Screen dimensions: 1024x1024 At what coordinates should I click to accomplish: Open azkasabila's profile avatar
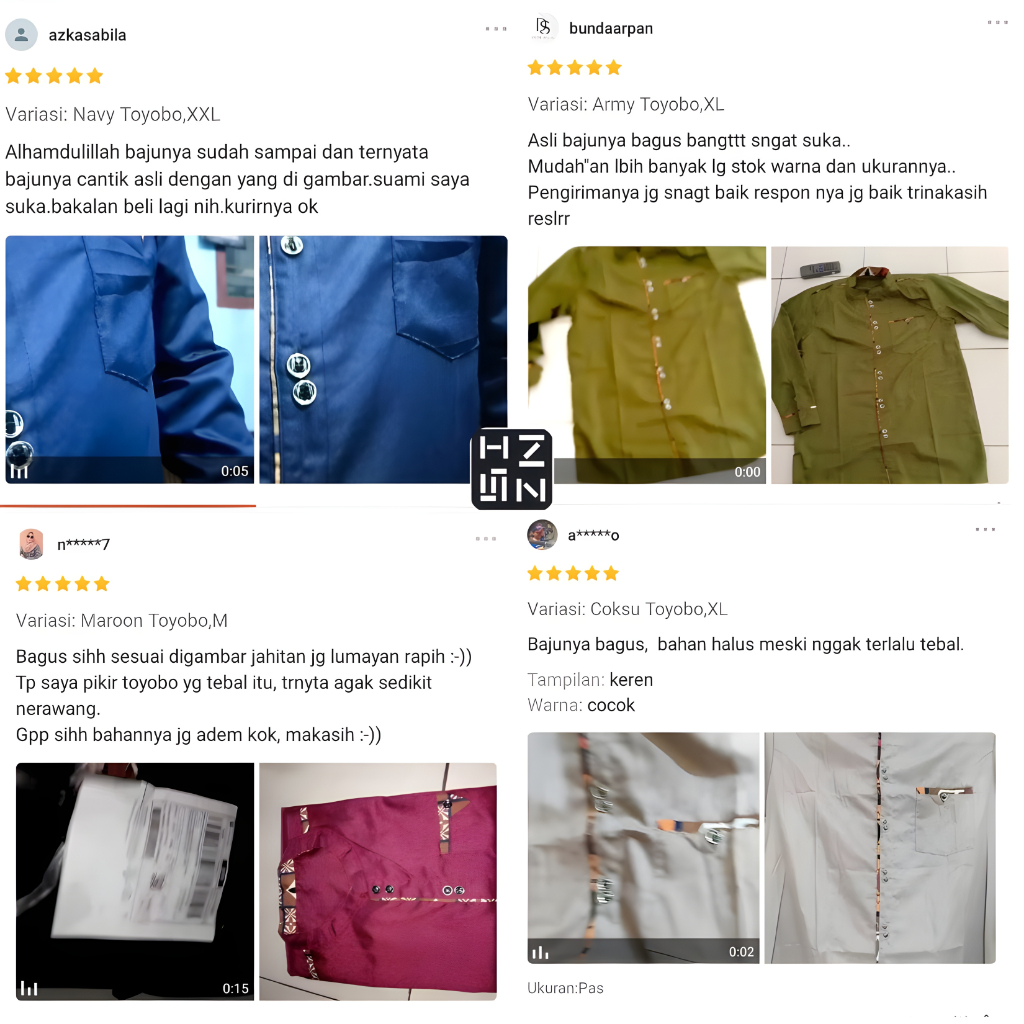click(22, 35)
